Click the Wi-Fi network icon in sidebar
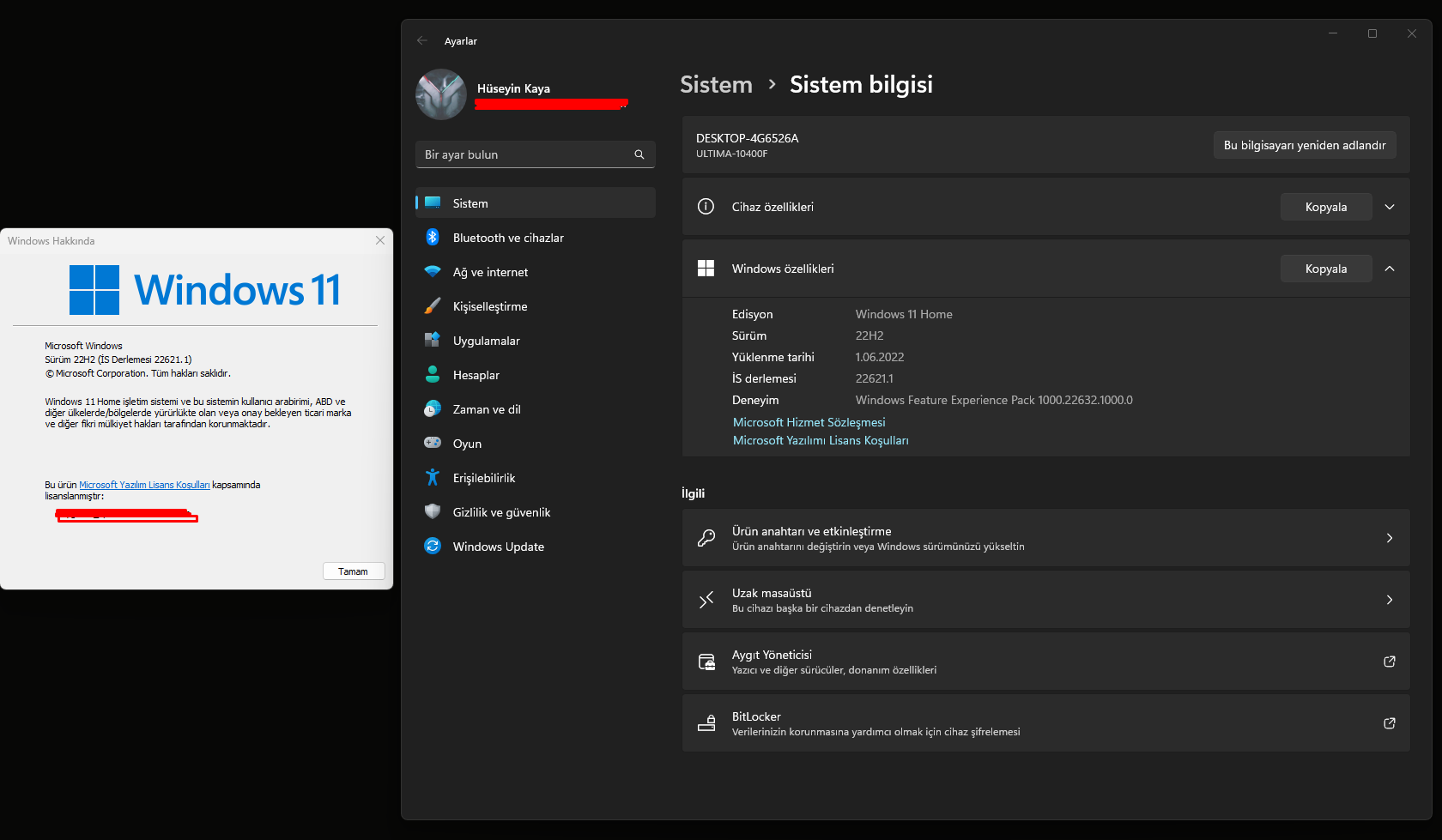The width and height of the screenshot is (1442, 840). (433, 271)
